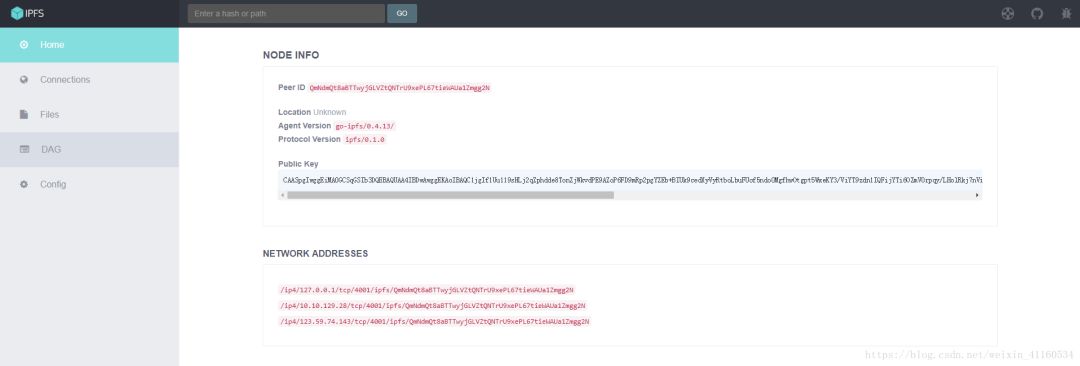The width and height of the screenshot is (1080, 366).
Task: Click the Connections globe icon
Action: coord(24,80)
